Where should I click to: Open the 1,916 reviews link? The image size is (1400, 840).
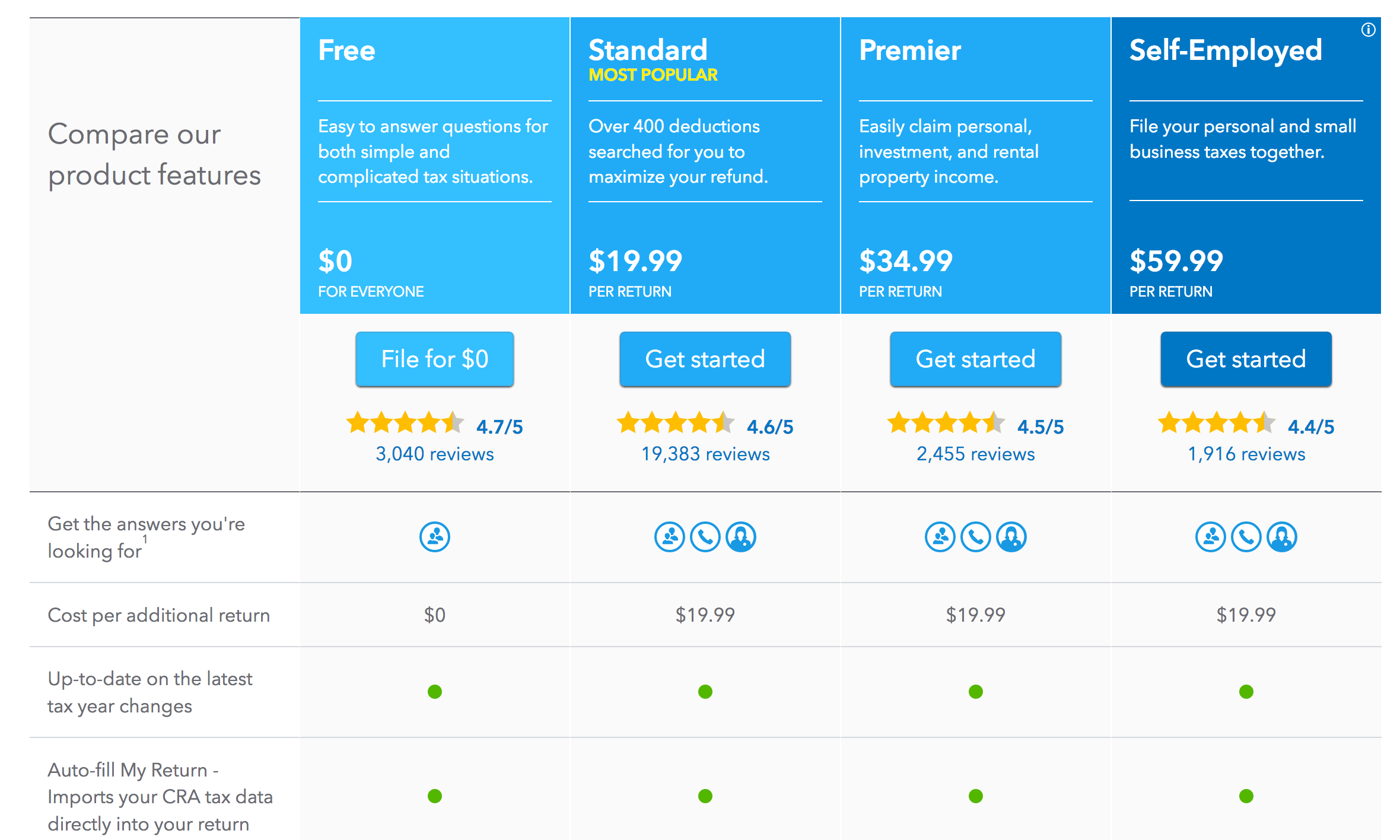coord(1246,454)
